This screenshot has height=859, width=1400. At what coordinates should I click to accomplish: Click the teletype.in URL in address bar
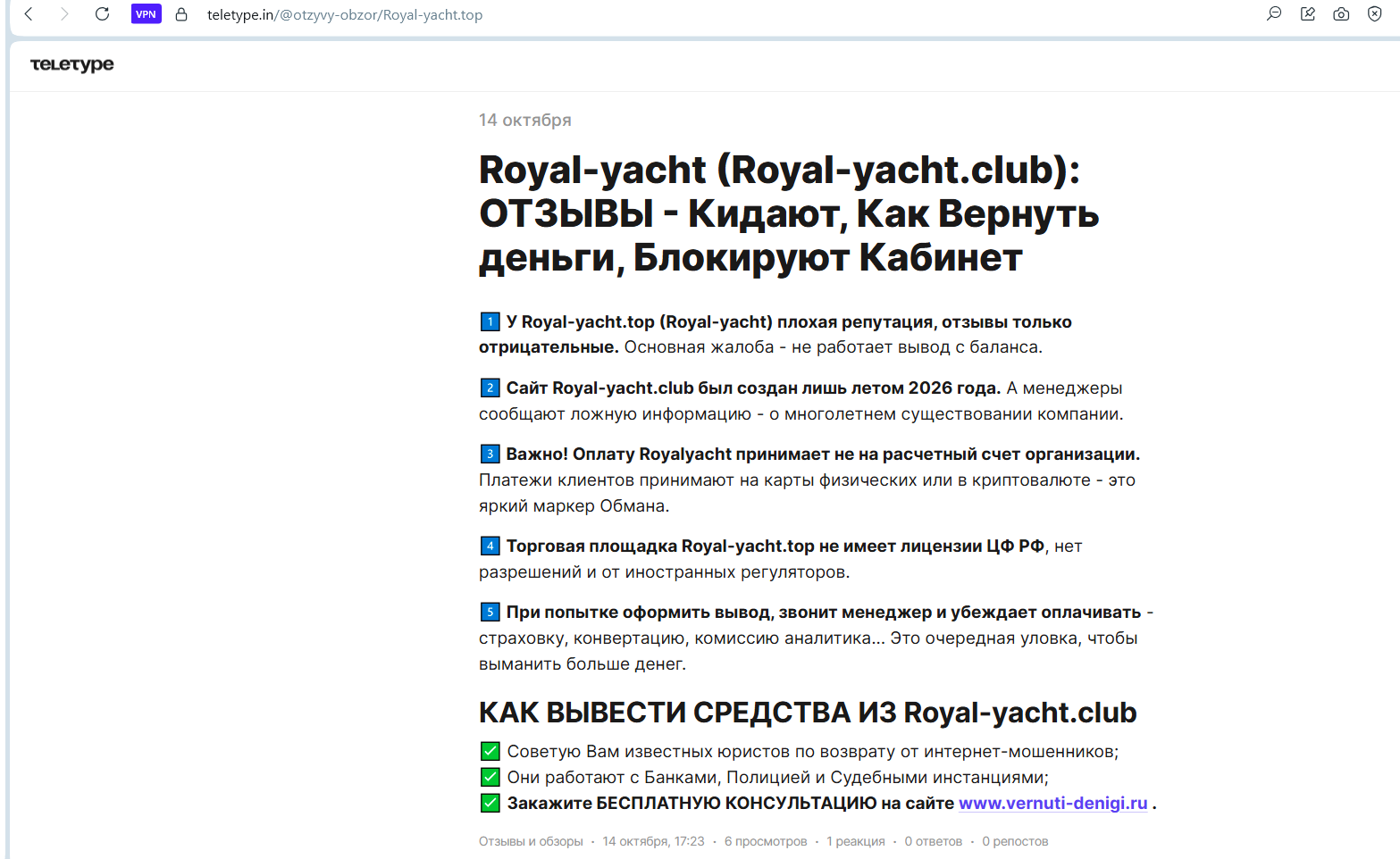[x=345, y=15]
